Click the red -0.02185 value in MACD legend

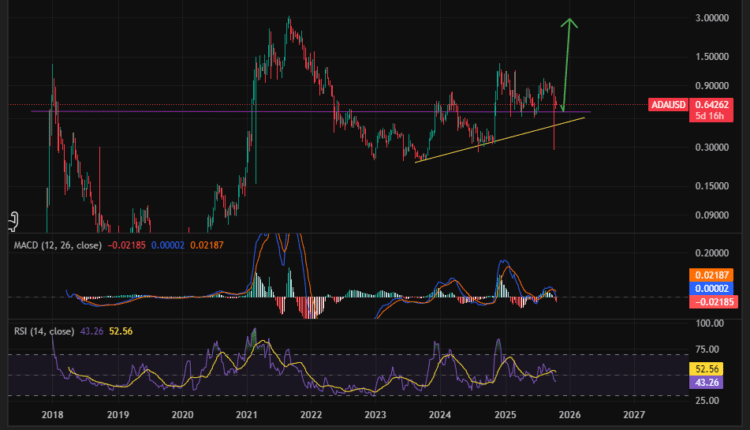(126, 245)
